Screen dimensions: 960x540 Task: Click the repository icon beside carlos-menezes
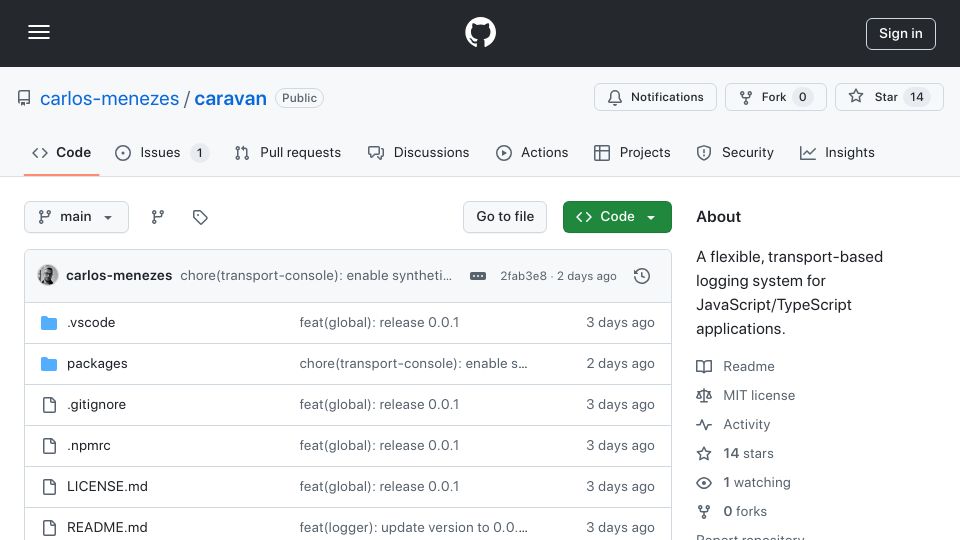tap(24, 98)
